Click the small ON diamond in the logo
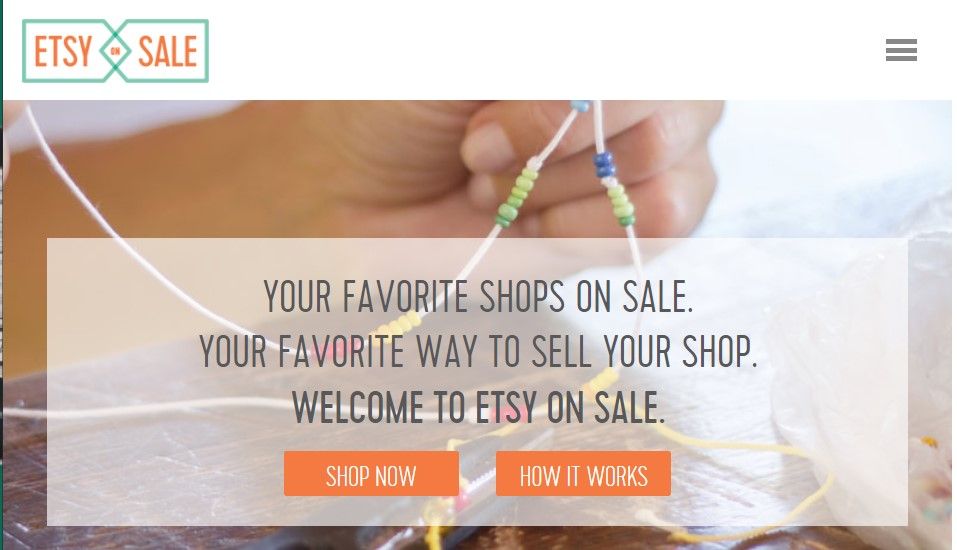Viewport: 957px width, 550px height. (115, 51)
